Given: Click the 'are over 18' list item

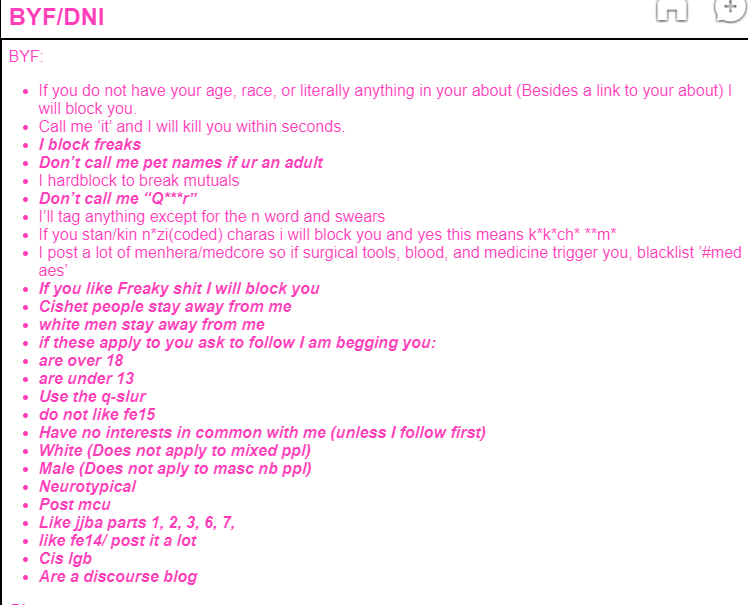Looking at the screenshot, I should pos(81,361).
